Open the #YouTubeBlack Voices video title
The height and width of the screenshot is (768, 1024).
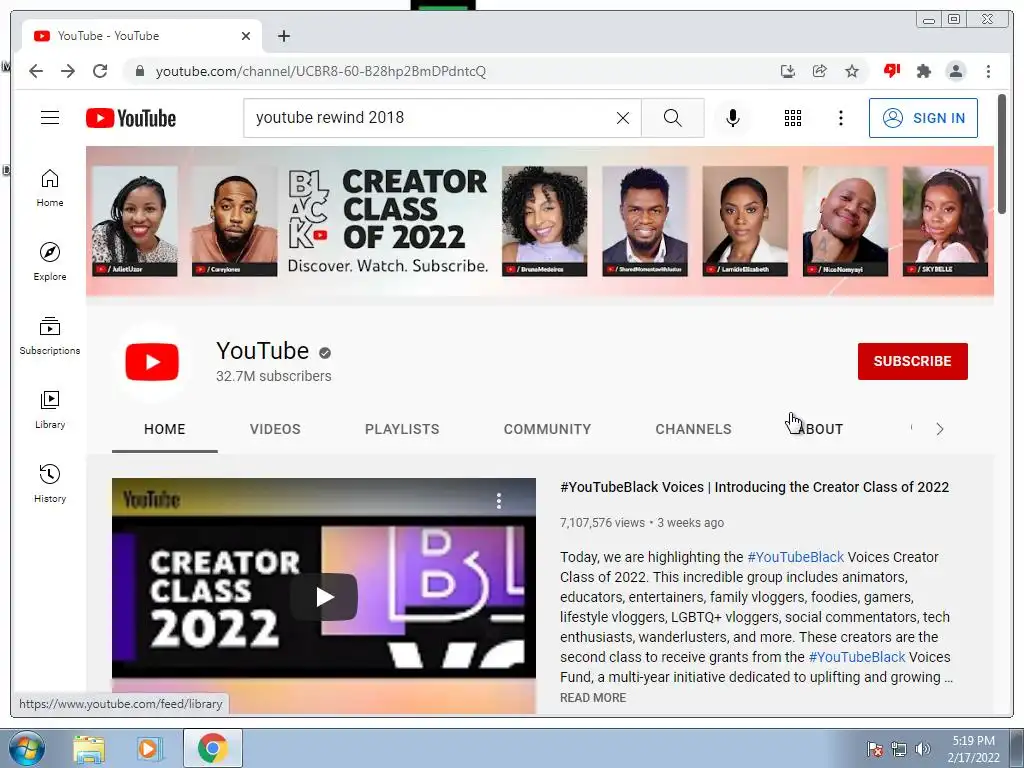(x=754, y=487)
